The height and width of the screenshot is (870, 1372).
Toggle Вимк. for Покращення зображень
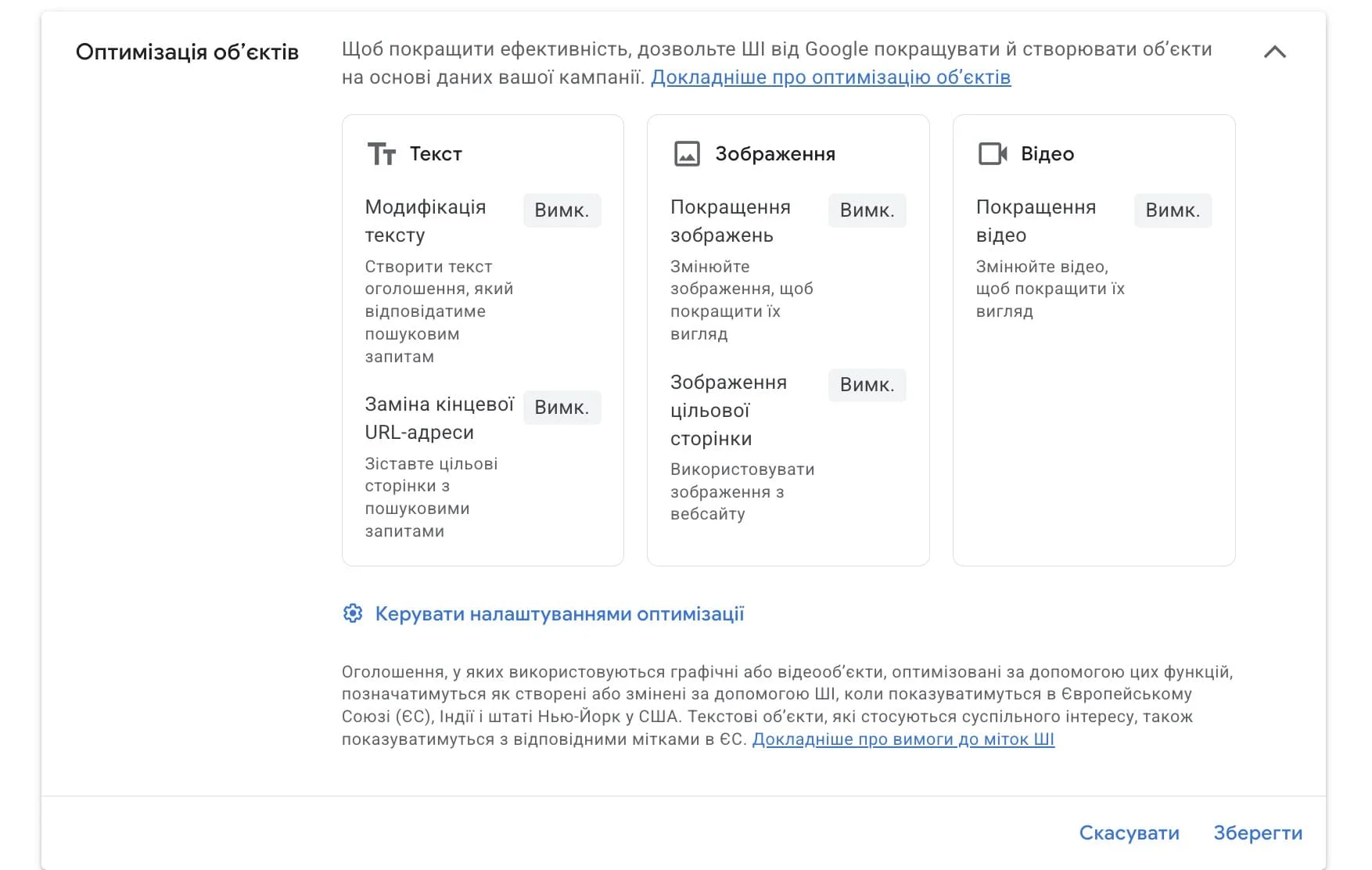tap(867, 210)
